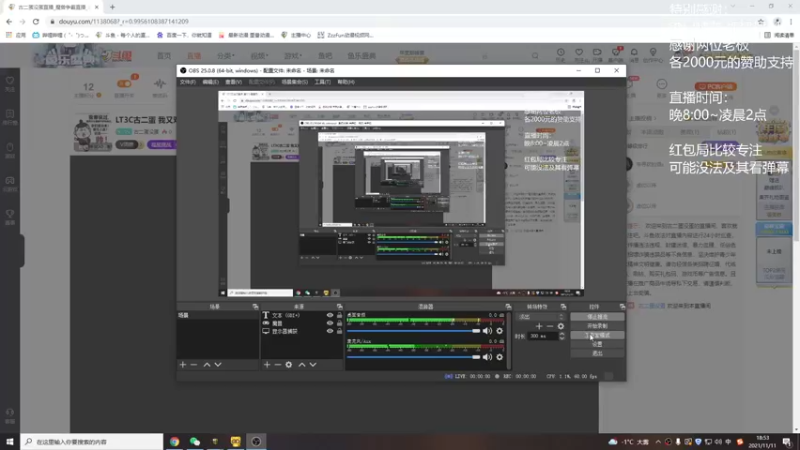The width and height of the screenshot is (800, 450).
Task: Lock the second source row
Action: point(339,323)
